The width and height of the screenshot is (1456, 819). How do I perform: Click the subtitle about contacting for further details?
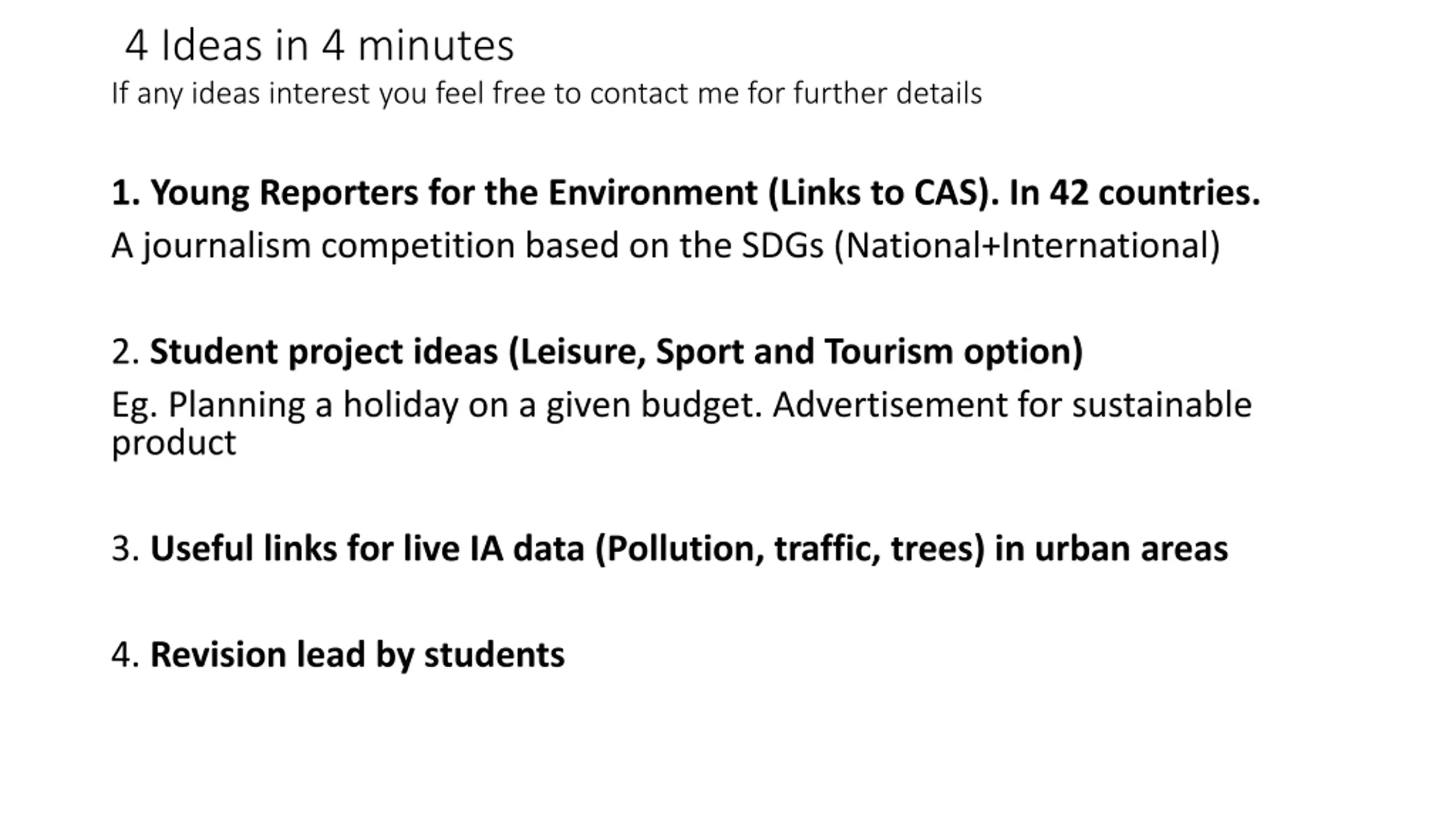547,93
